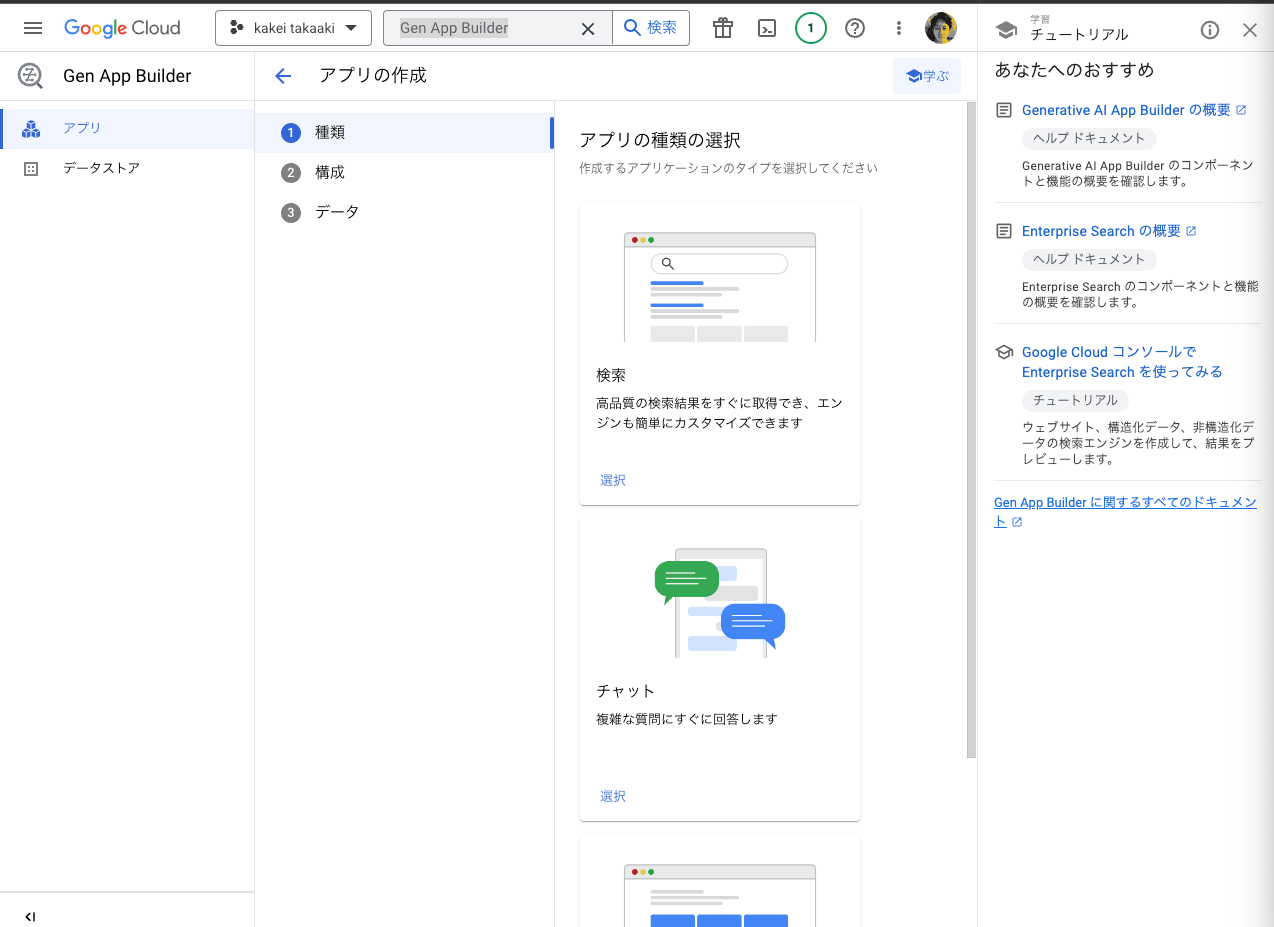
Task: Click external link icon after Enterprise Search の概要
Action: click(x=1191, y=231)
